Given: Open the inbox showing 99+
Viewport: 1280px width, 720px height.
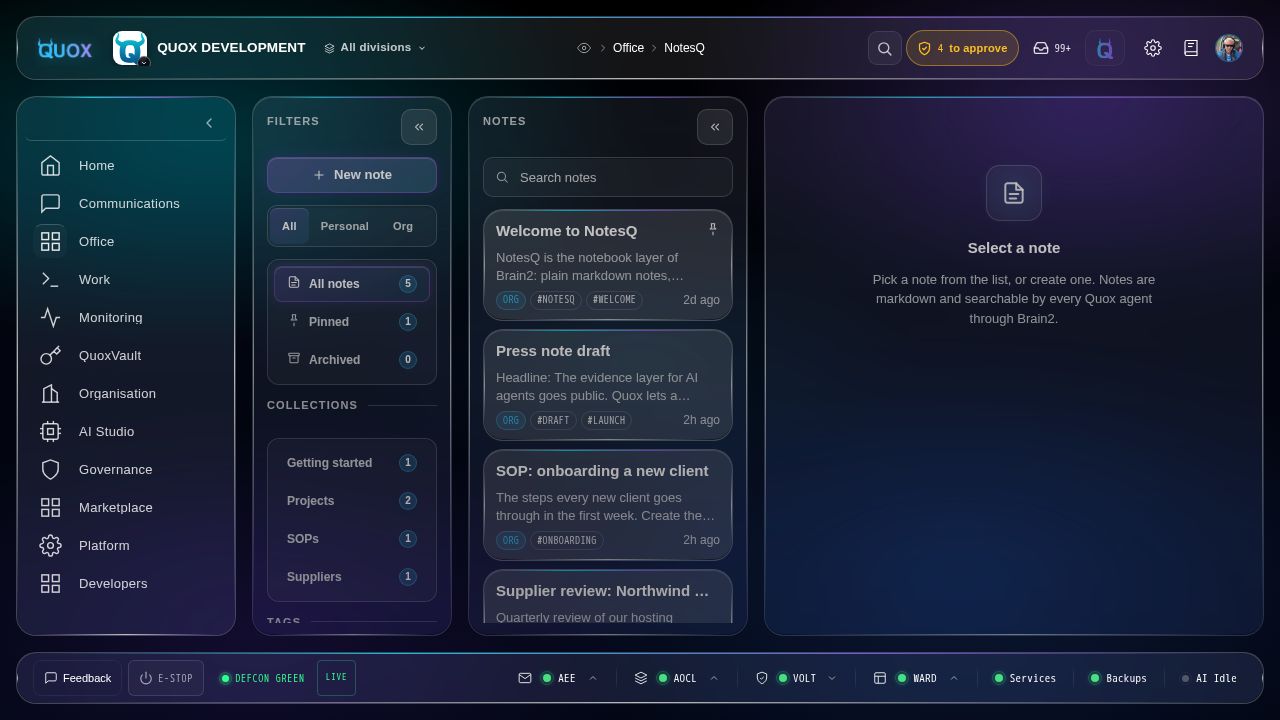Looking at the screenshot, I should [1052, 48].
